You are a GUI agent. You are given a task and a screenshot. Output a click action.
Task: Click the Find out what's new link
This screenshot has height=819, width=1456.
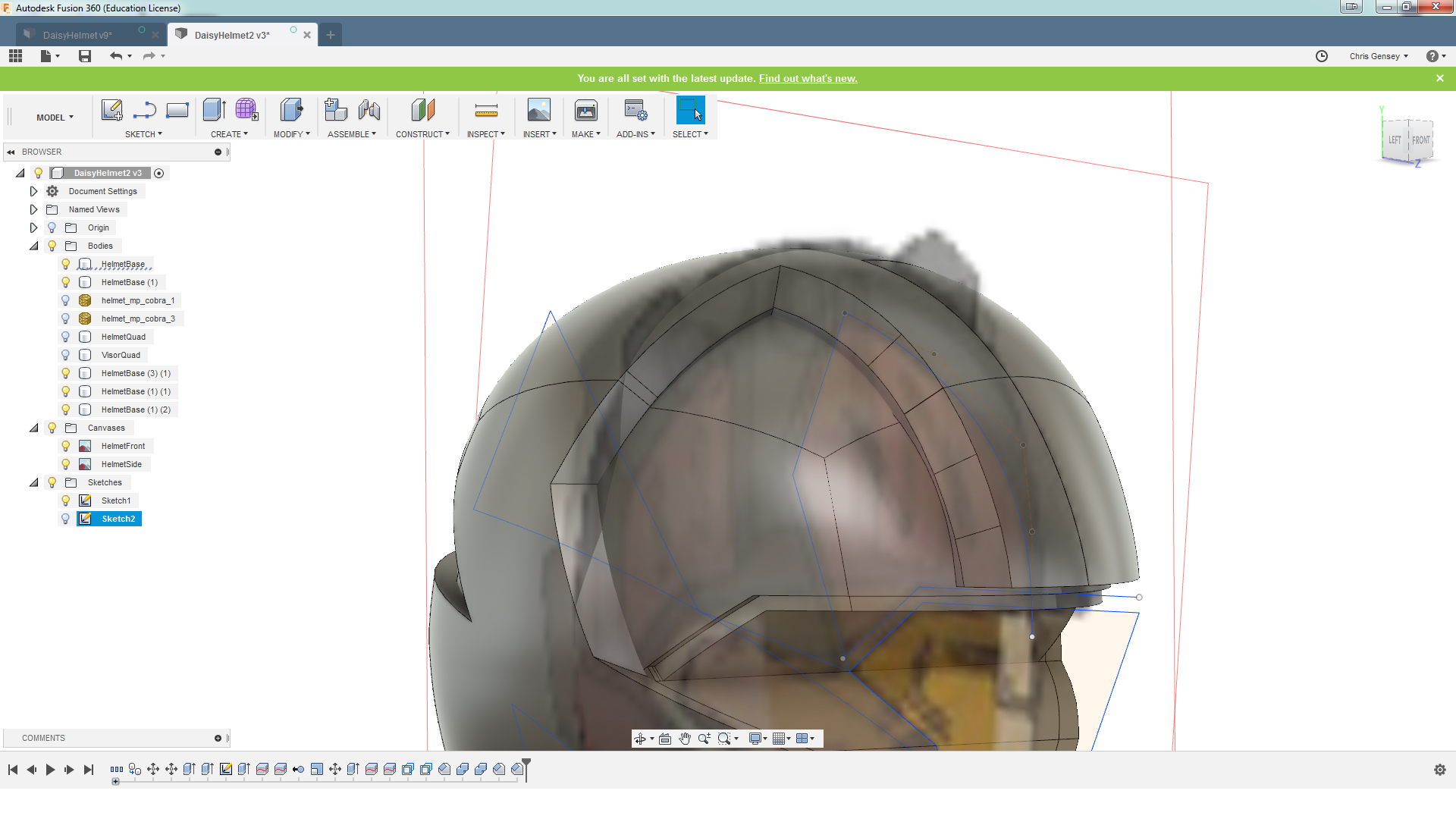pyautogui.click(x=808, y=78)
